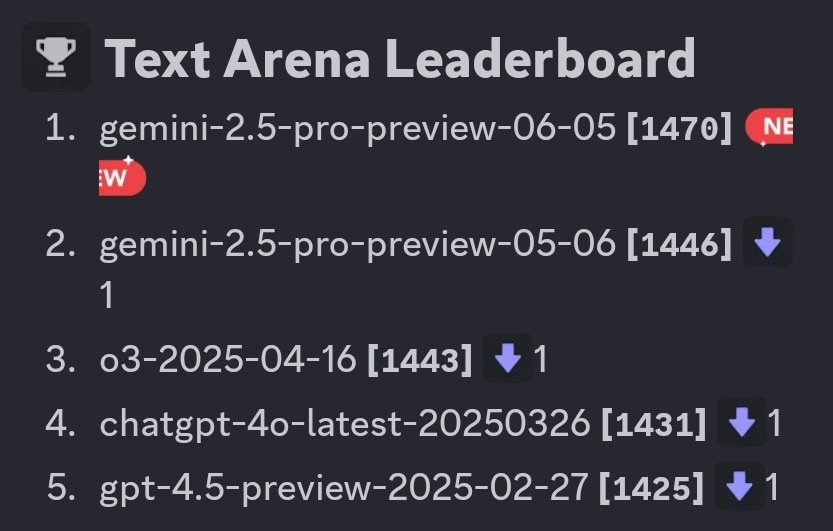Viewport: 833px width, 531px height.
Task: Click down arrow emoji beside gemini 05-06
Action: click(767, 242)
